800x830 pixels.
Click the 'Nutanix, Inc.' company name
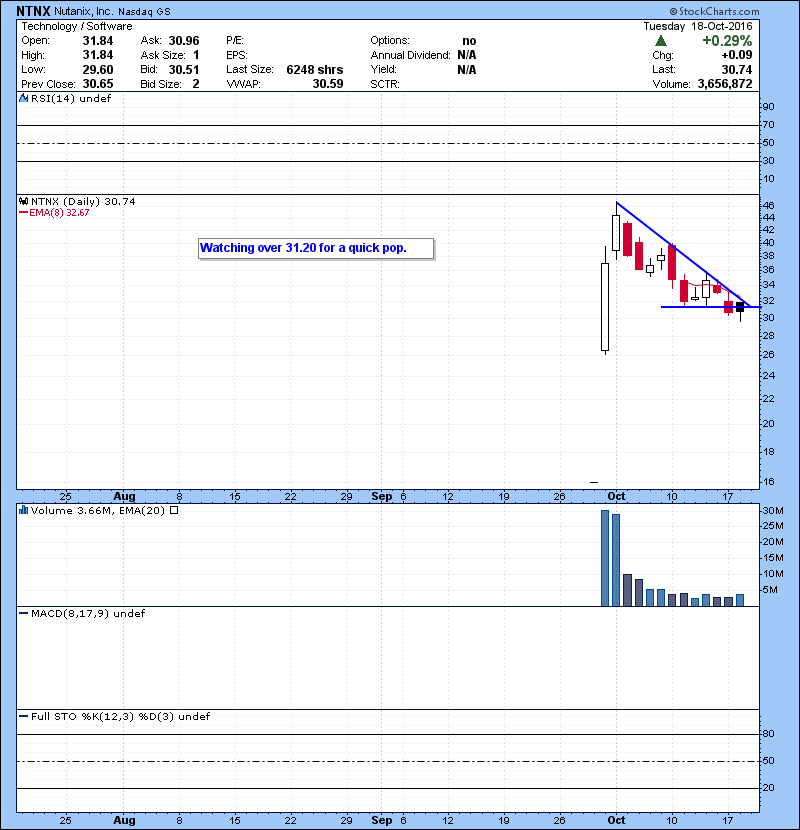84,11
